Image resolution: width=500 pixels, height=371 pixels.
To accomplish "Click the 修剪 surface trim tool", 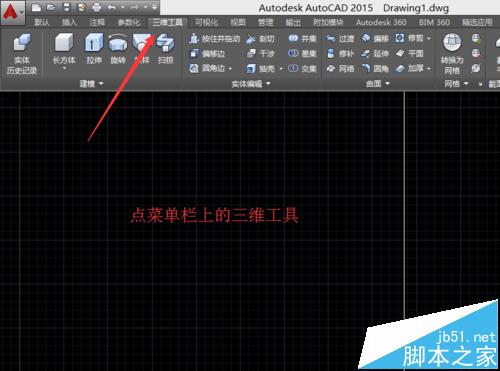I will pos(409,39).
